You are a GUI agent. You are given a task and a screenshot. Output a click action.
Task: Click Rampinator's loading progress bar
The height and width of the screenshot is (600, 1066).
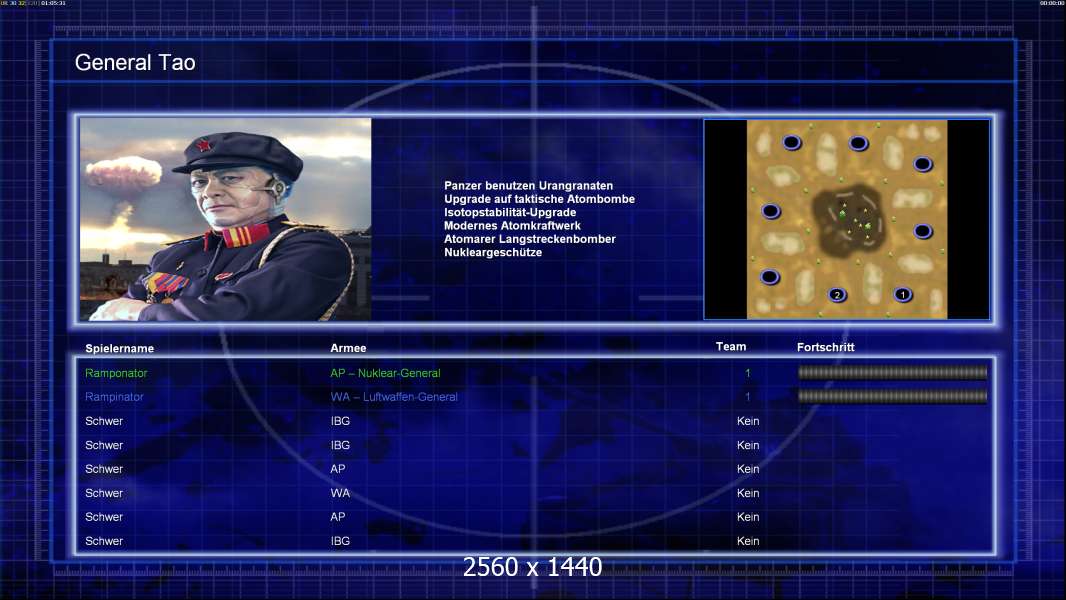point(893,396)
